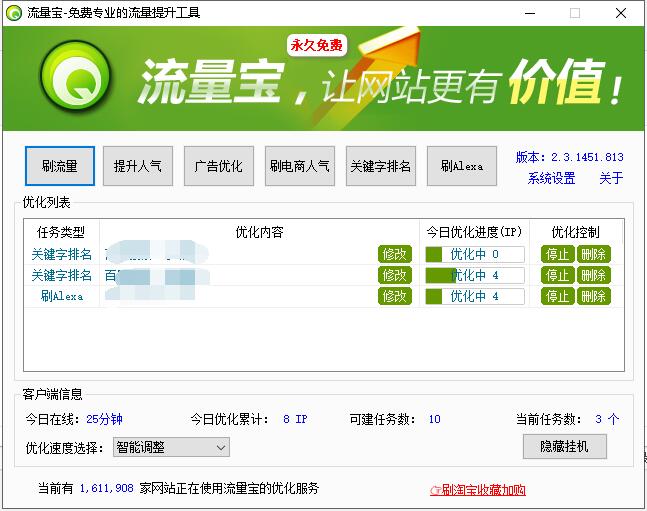
Task: Delete the second 关键字排名 task
Action: [594, 275]
